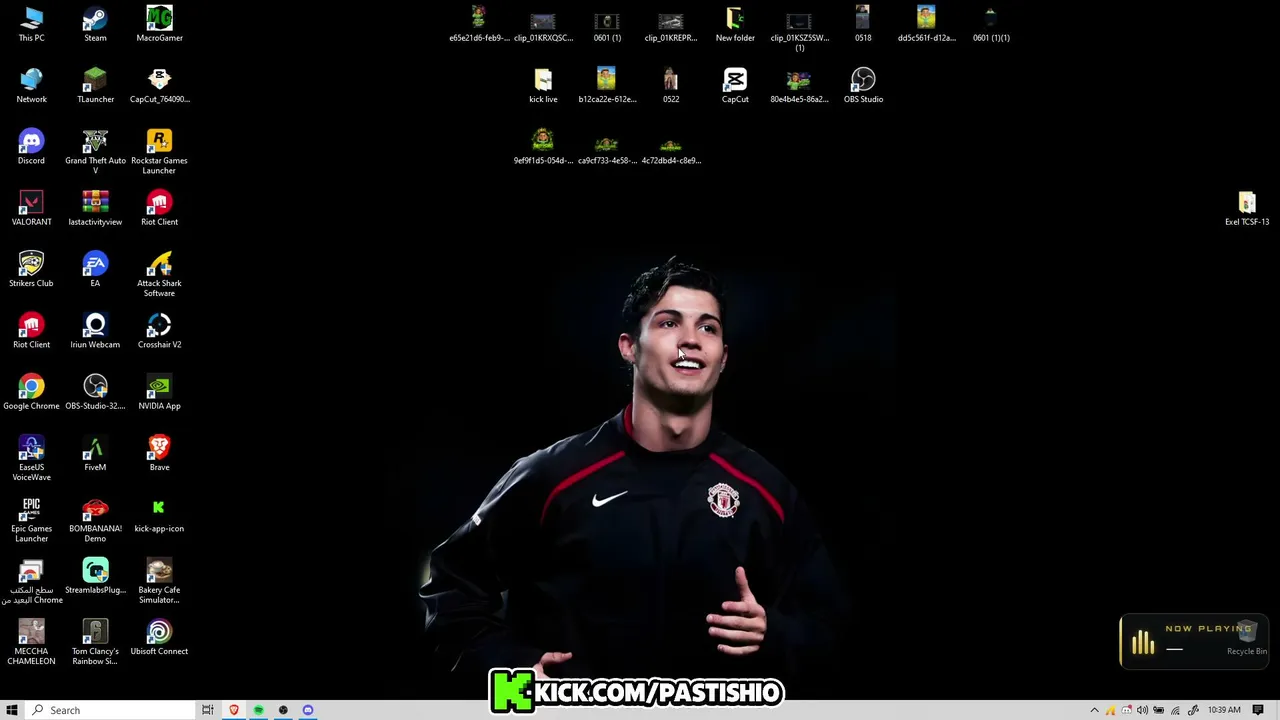Open the Strikers Club shortcut
This screenshot has width=1280, height=720.
click(31, 269)
